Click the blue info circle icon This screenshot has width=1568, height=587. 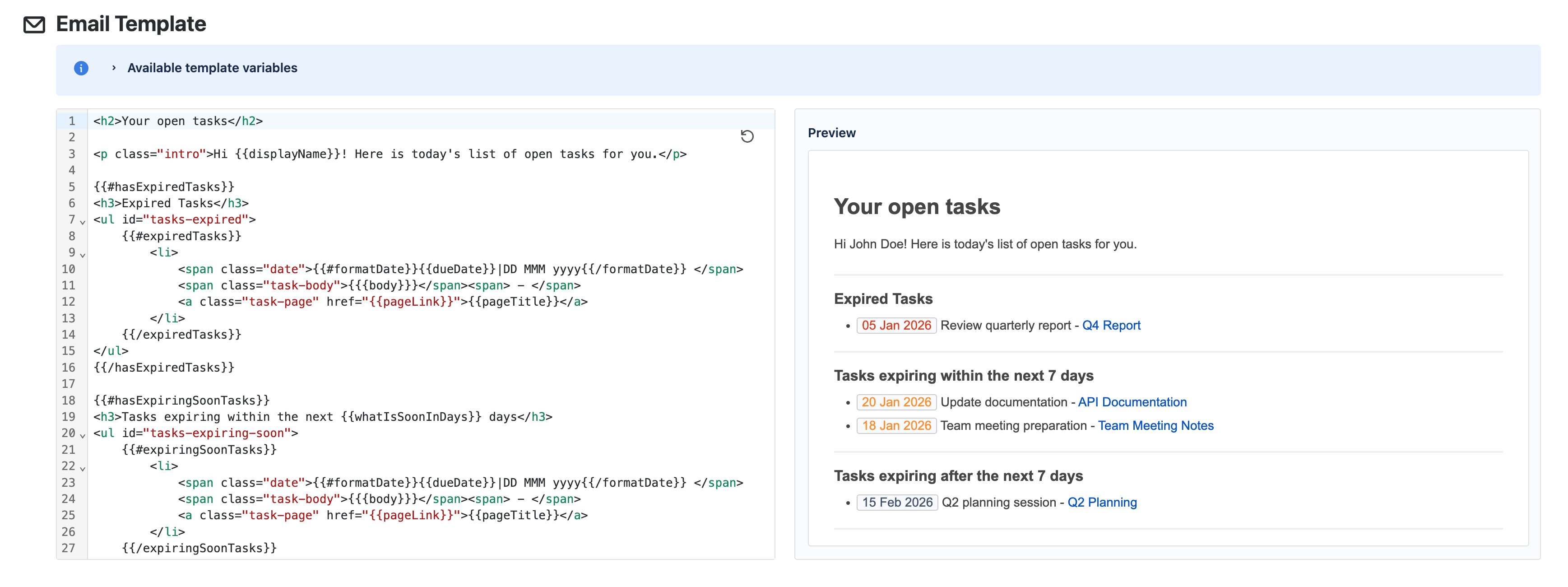pyautogui.click(x=81, y=68)
